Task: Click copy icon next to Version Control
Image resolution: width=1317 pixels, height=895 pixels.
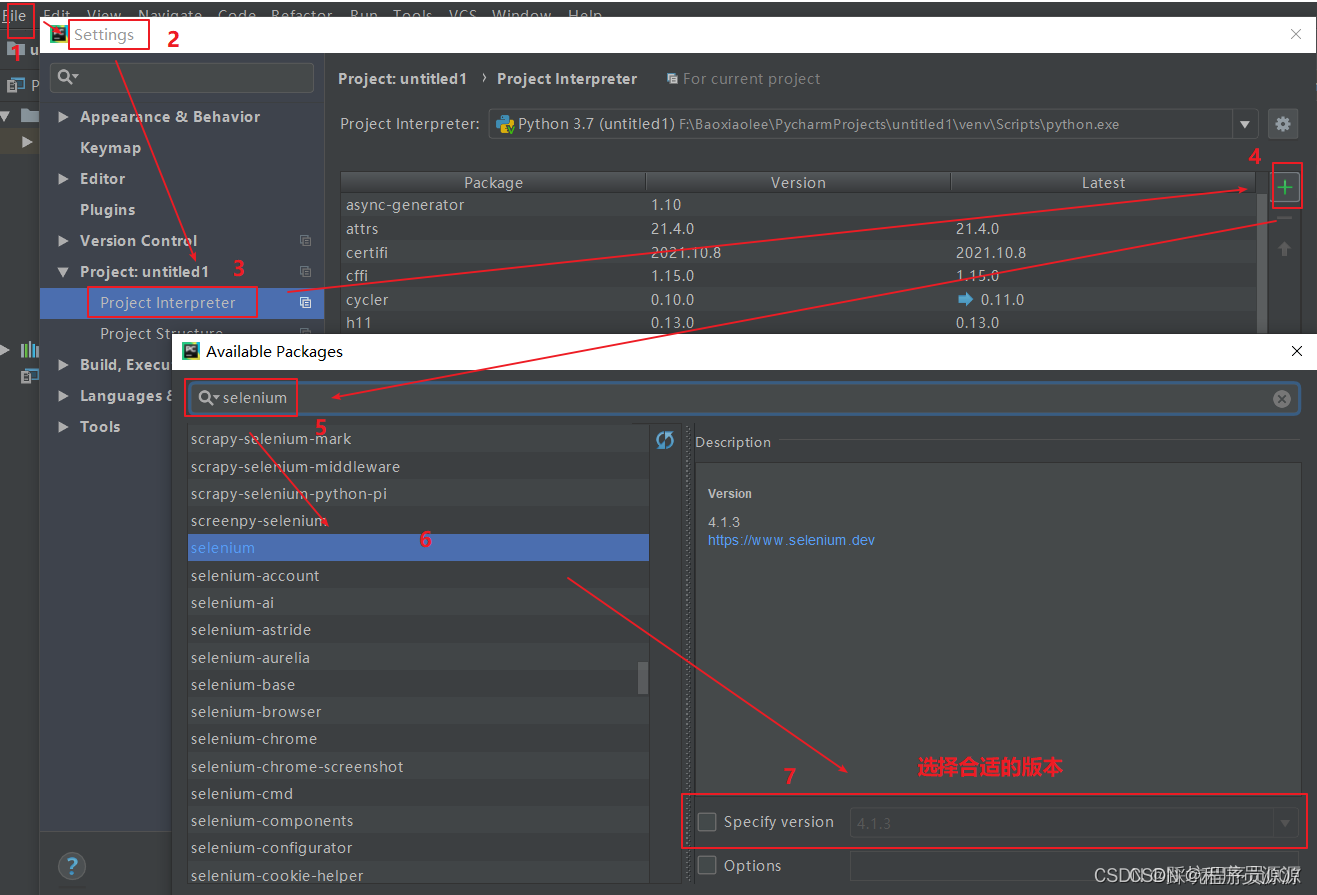Action: (x=305, y=241)
